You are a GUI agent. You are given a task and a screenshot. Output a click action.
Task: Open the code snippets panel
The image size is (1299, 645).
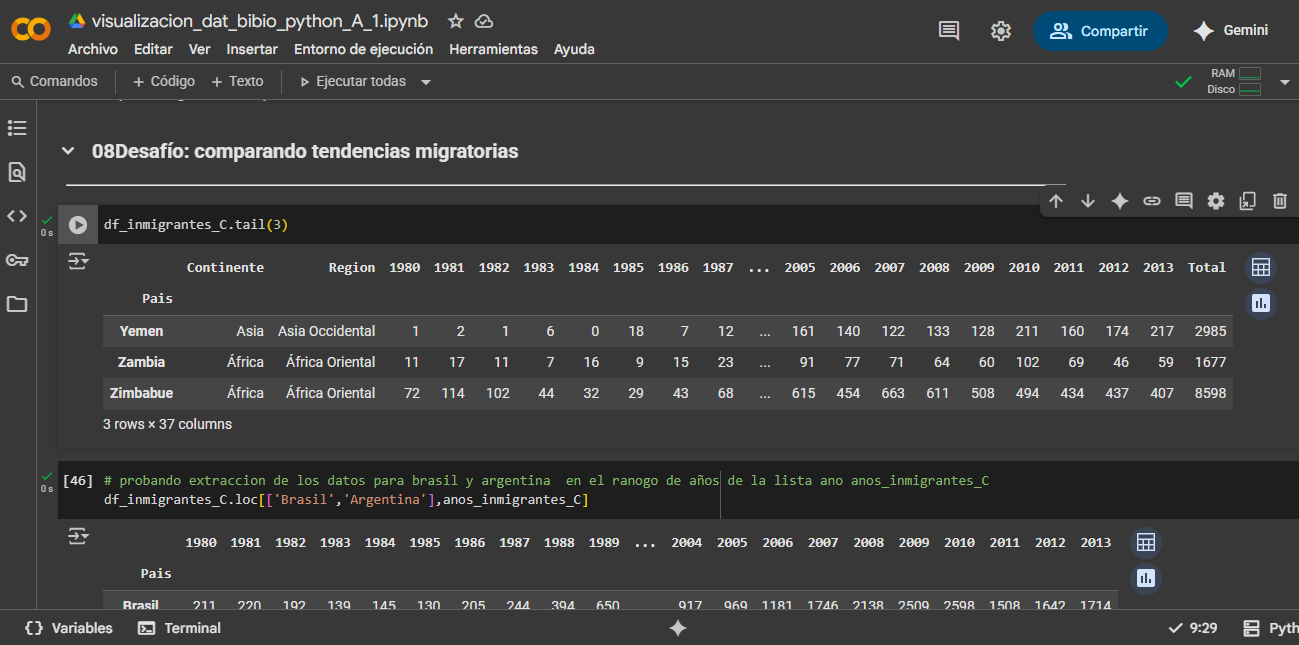tap(17, 216)
